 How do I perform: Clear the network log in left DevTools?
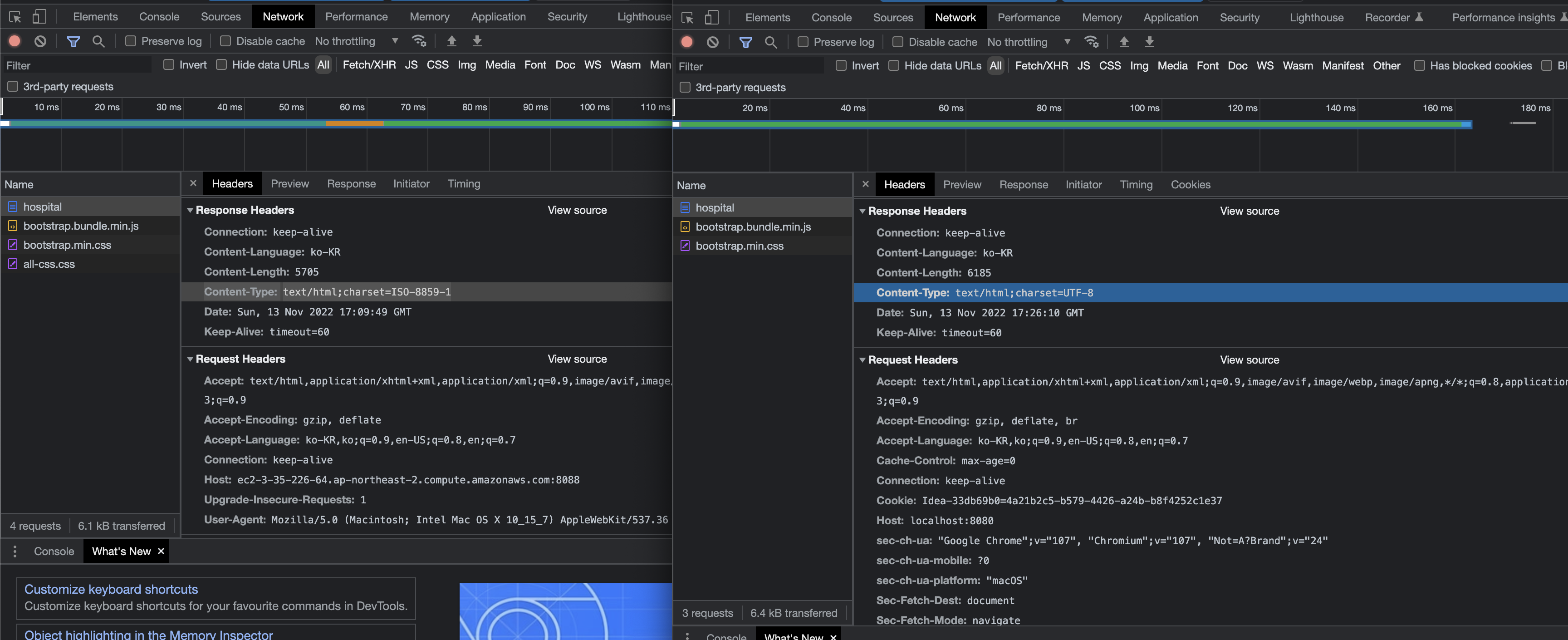(40, 41)
